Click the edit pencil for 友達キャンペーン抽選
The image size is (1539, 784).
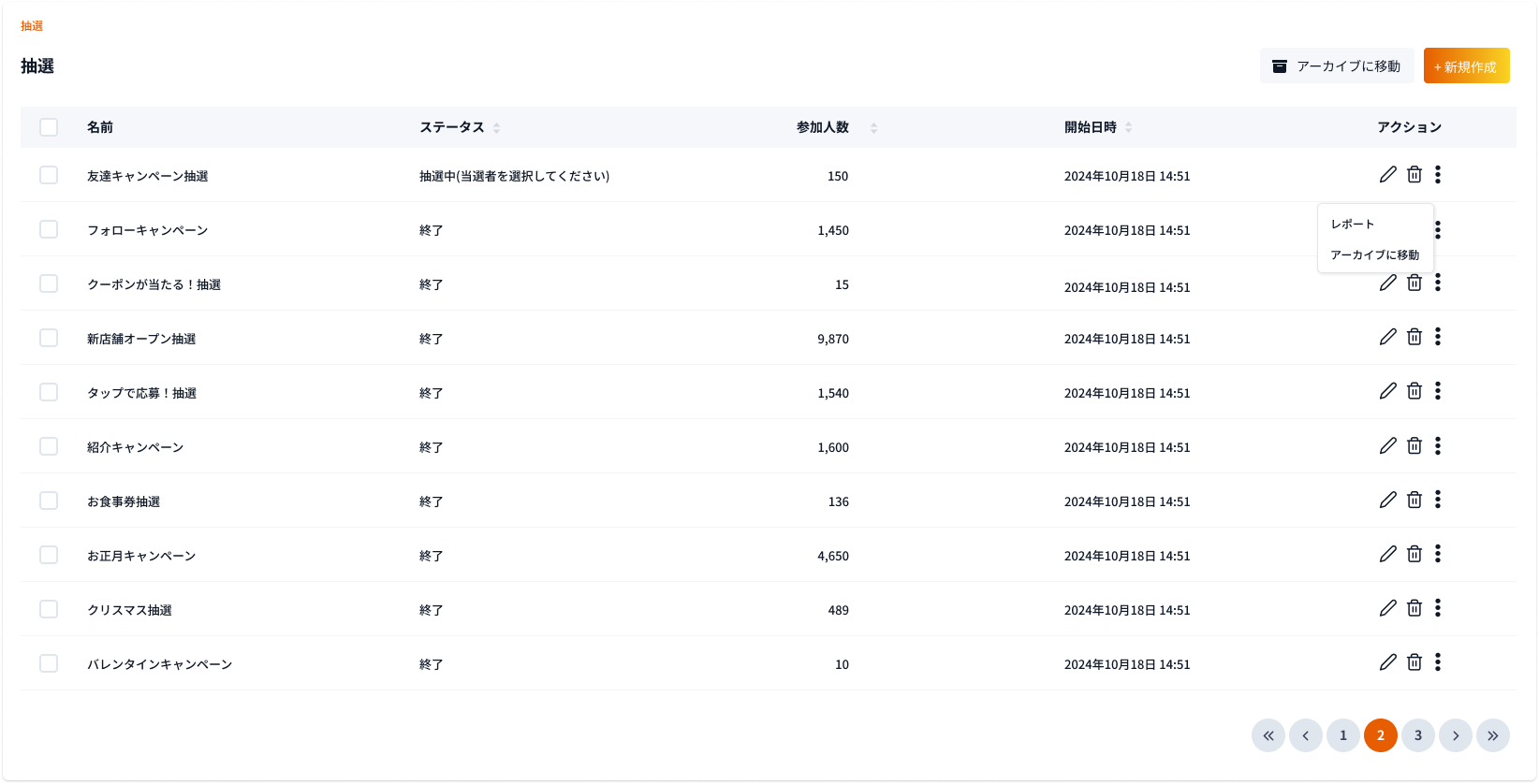point(1387,174)
